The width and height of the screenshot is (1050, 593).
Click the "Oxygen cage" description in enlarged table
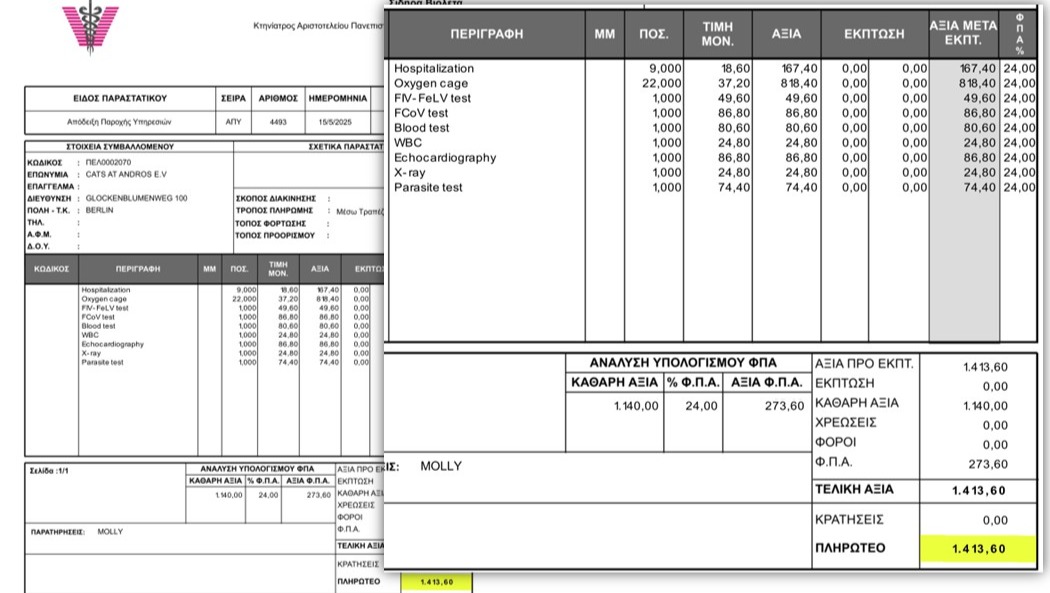pos(431,83)
